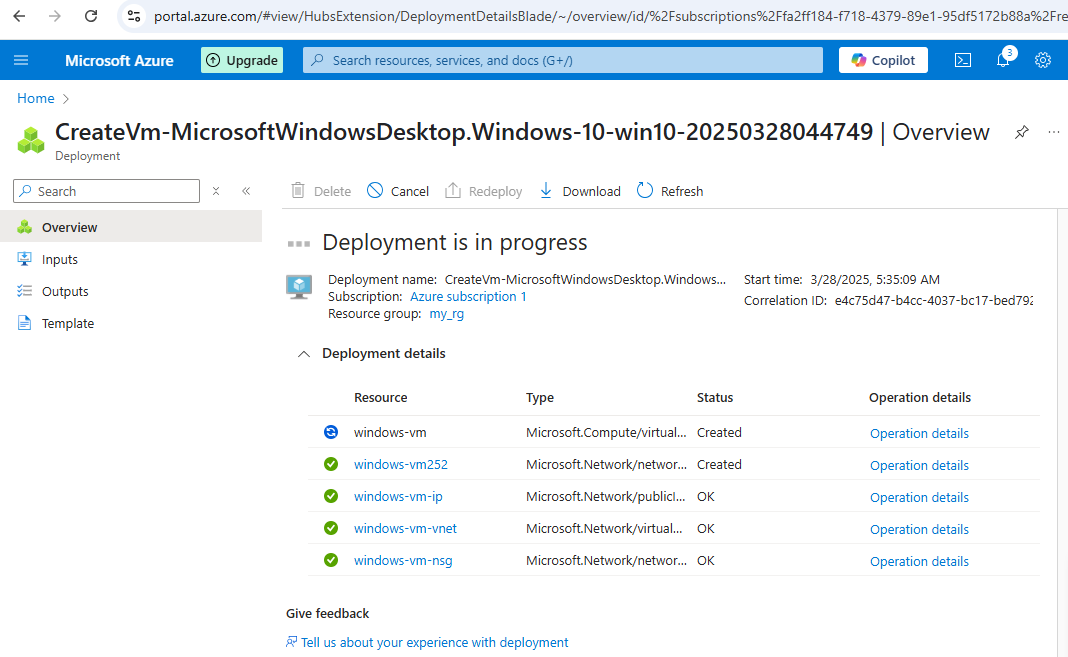
Task: Refresh the deployment status
Action: 670,191
